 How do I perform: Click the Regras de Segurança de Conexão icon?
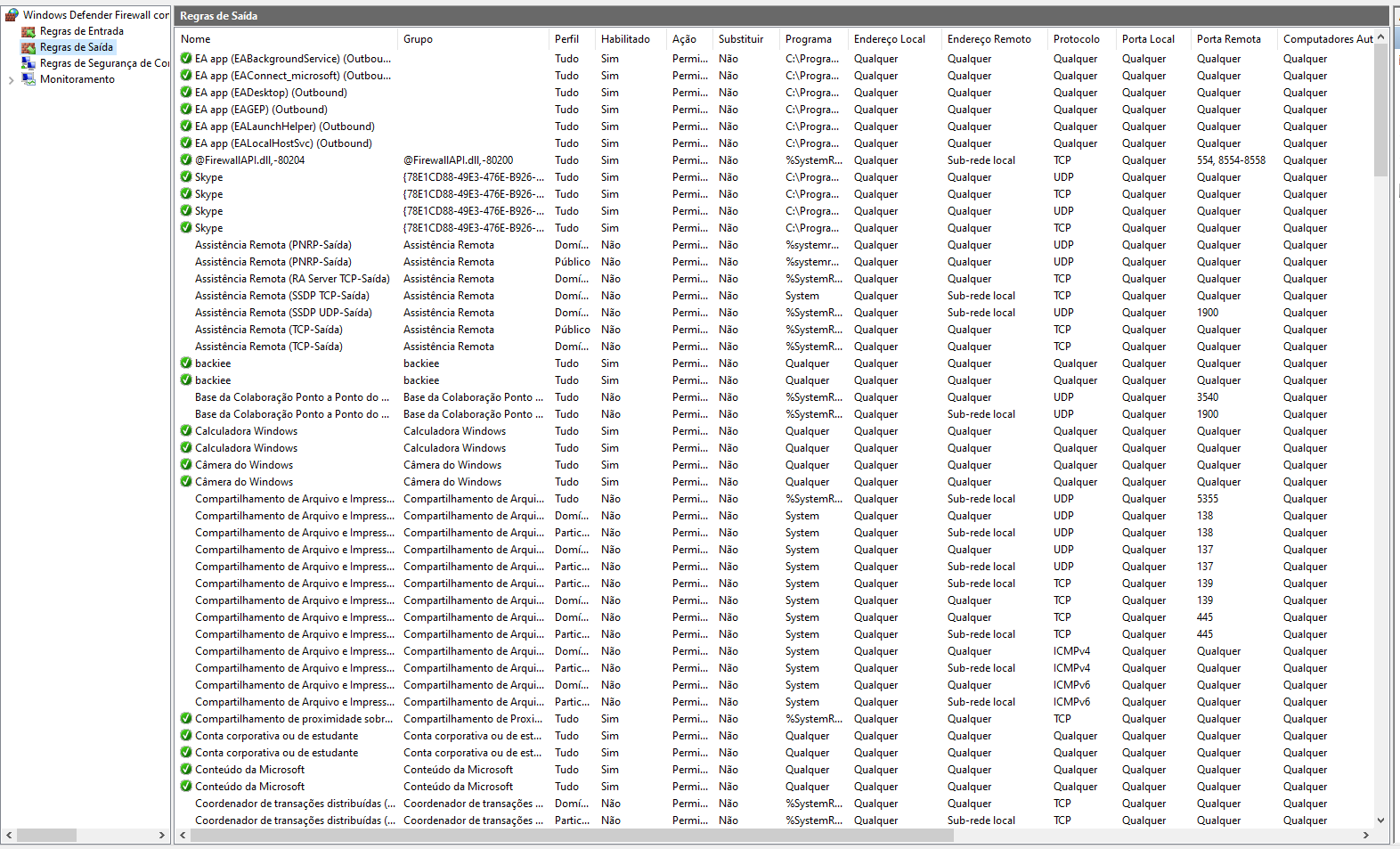click(28, 63)
